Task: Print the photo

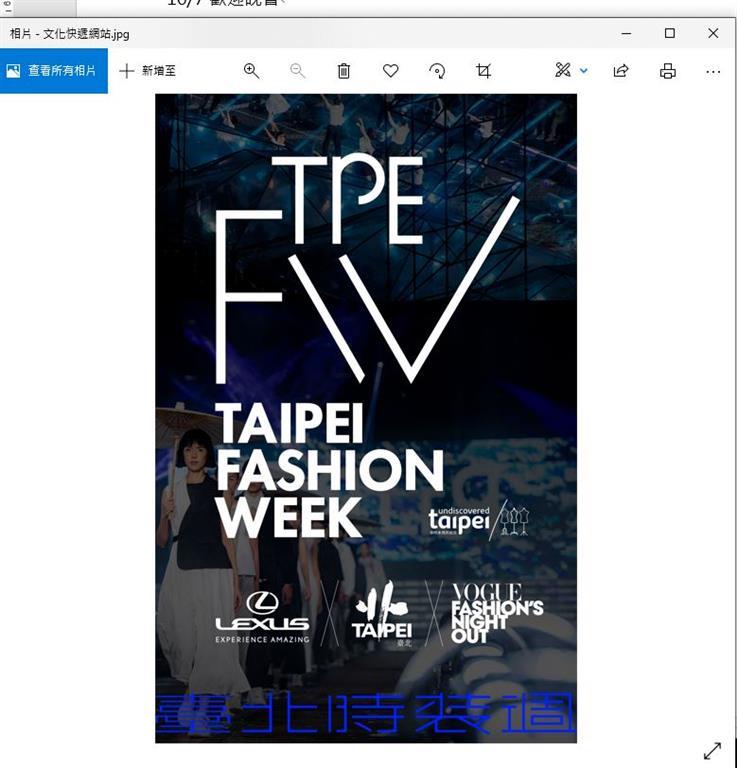Action: pos(667,71)
